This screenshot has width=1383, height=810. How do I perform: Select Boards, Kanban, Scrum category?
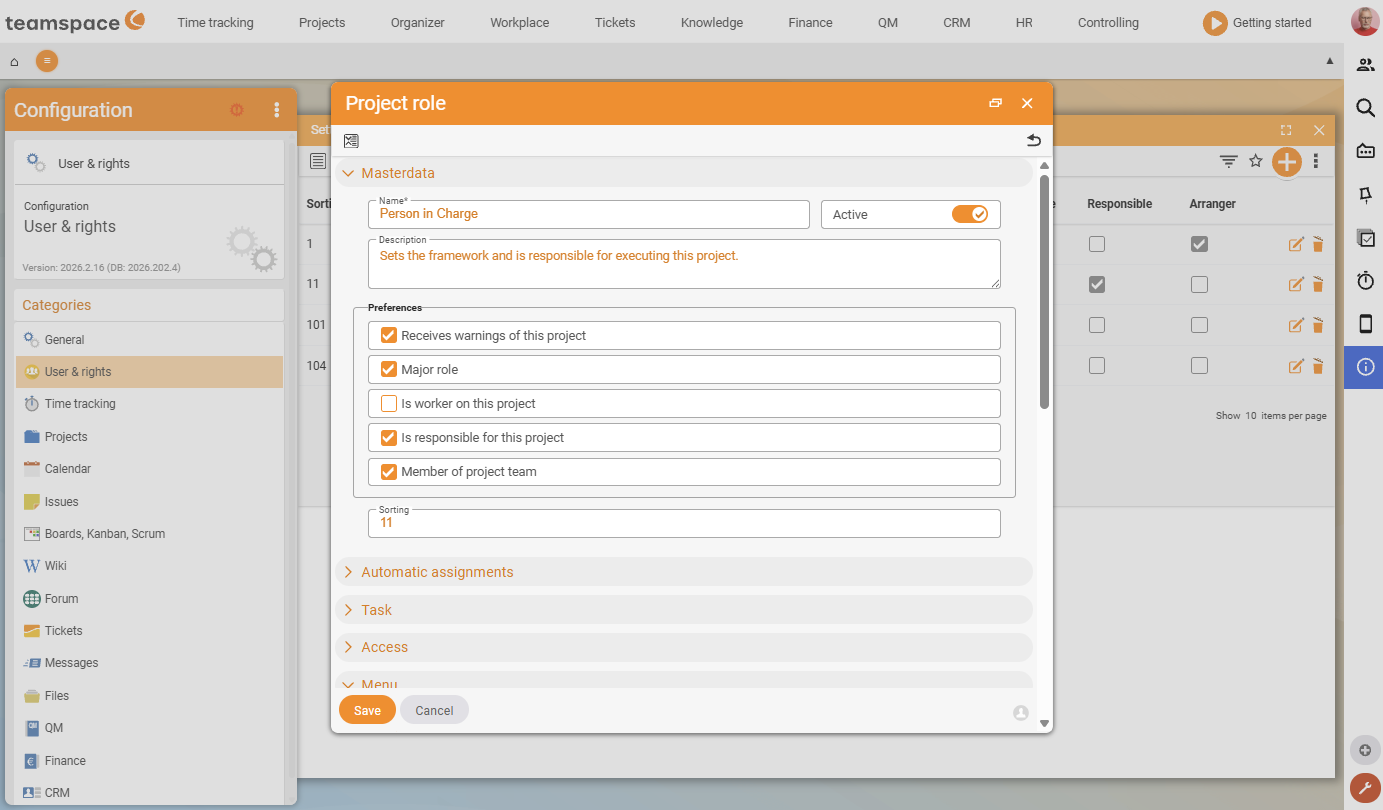click(x=150, y=534)
